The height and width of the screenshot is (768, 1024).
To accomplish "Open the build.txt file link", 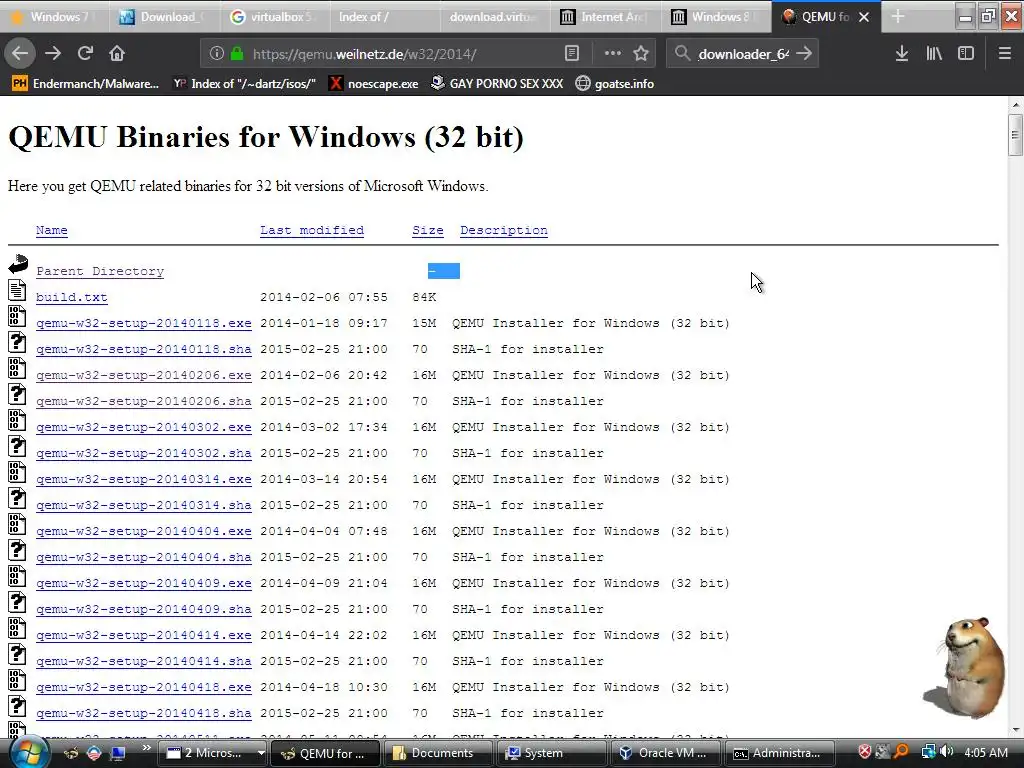I will 72,297.
